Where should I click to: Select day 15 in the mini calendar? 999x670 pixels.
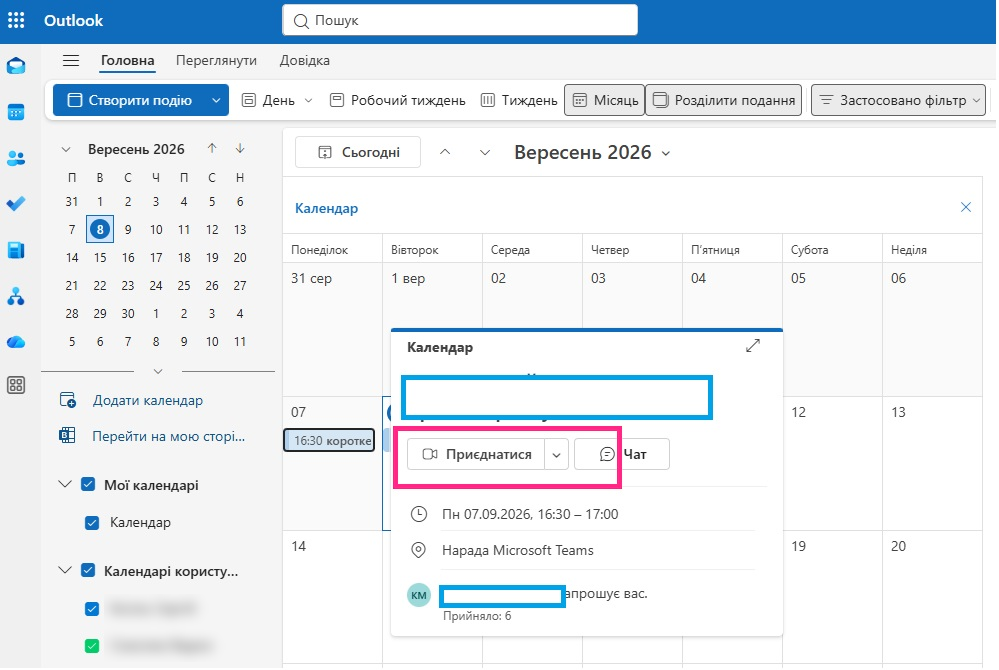[x=100, y=257]
